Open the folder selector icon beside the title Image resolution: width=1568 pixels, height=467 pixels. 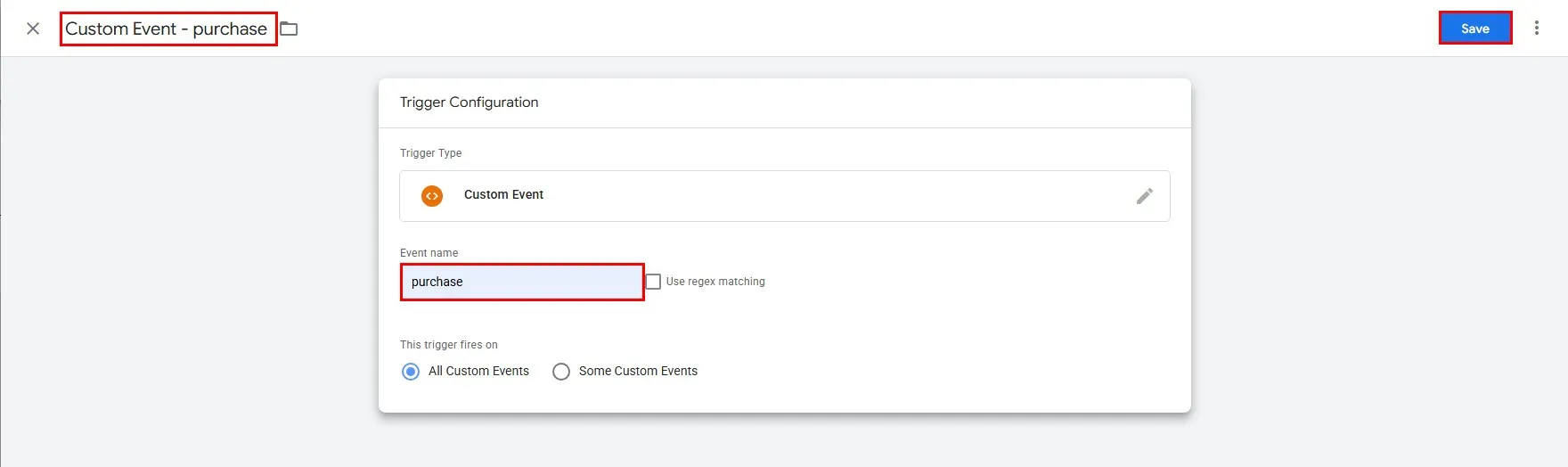click(289, 29)
